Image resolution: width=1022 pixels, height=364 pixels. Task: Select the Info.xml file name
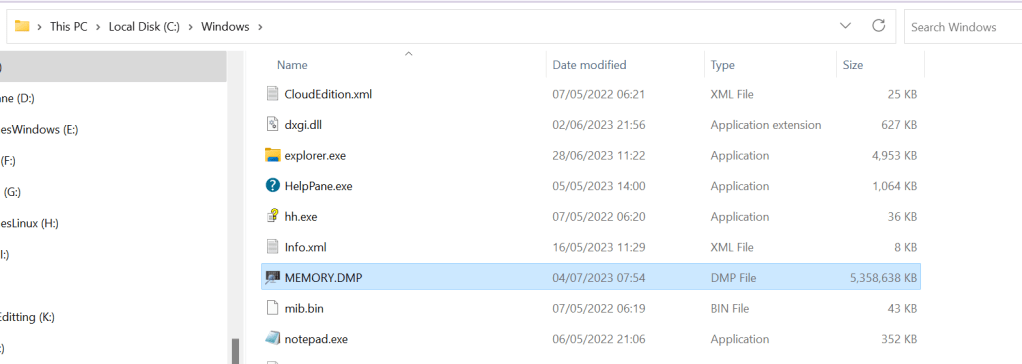[x=305, y=247]
